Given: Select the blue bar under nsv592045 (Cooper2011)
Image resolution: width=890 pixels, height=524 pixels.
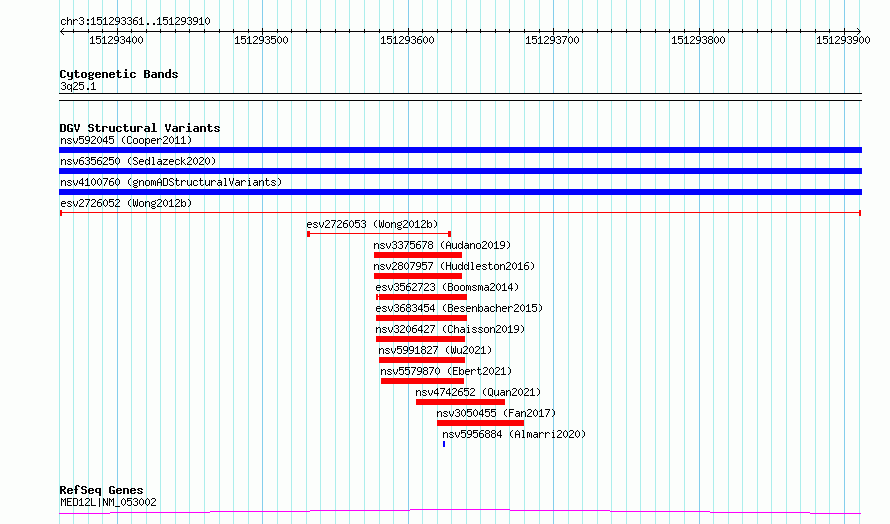Looking at the screenshot, I should click(460, 150).
